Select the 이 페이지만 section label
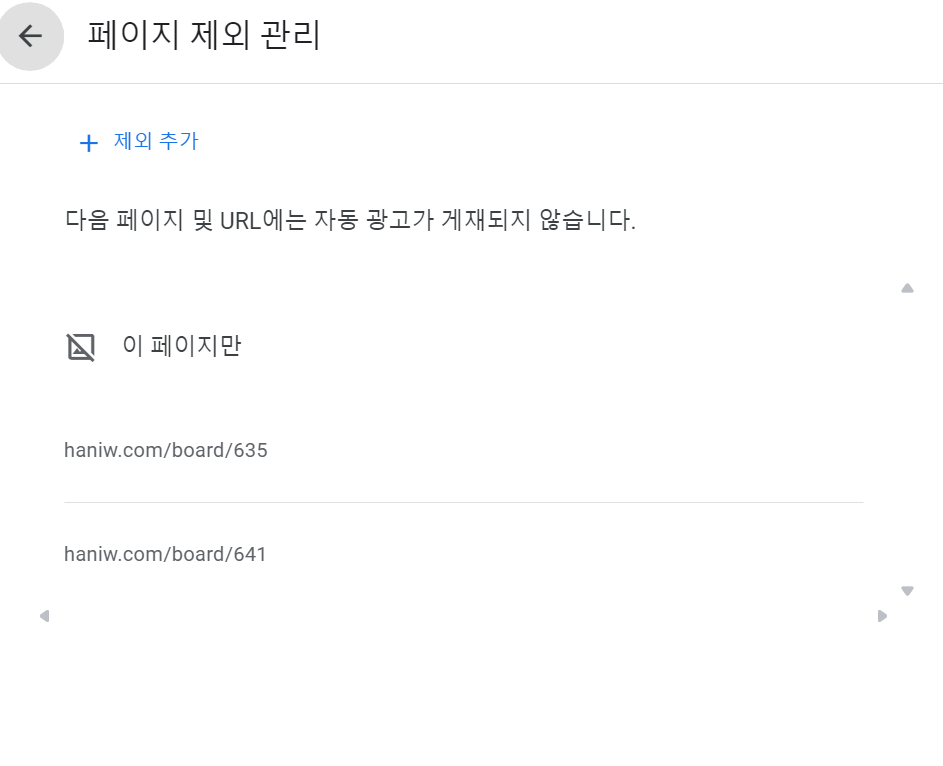 pyautogui.click(x=182, y=346)
